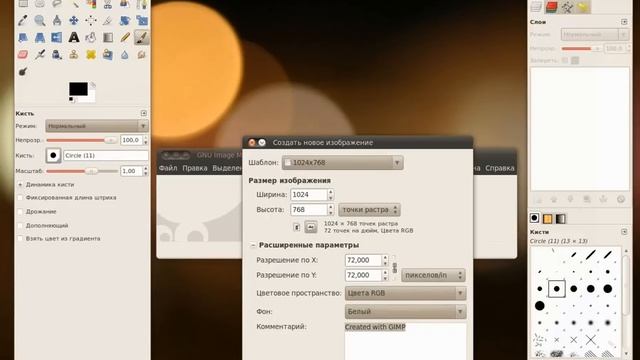Viewport: 640px width, 360px height.
Task: Select the Clone stamp tool
Action: click(74, 54)
